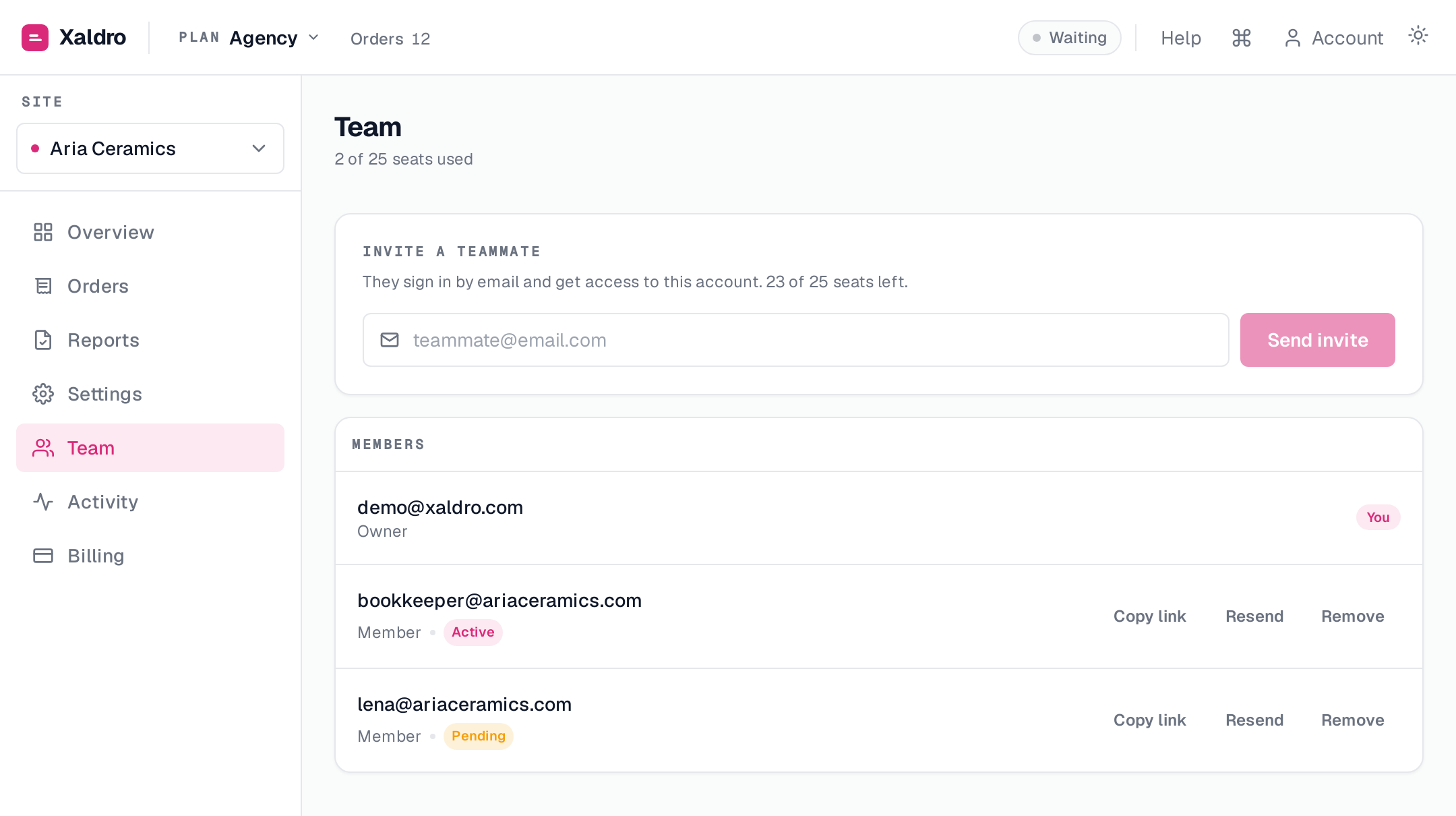Remove bookkeeper@ariaceramics.com from team
The width and height of the screenshot is (1456, 816).
pos(1353,616)
